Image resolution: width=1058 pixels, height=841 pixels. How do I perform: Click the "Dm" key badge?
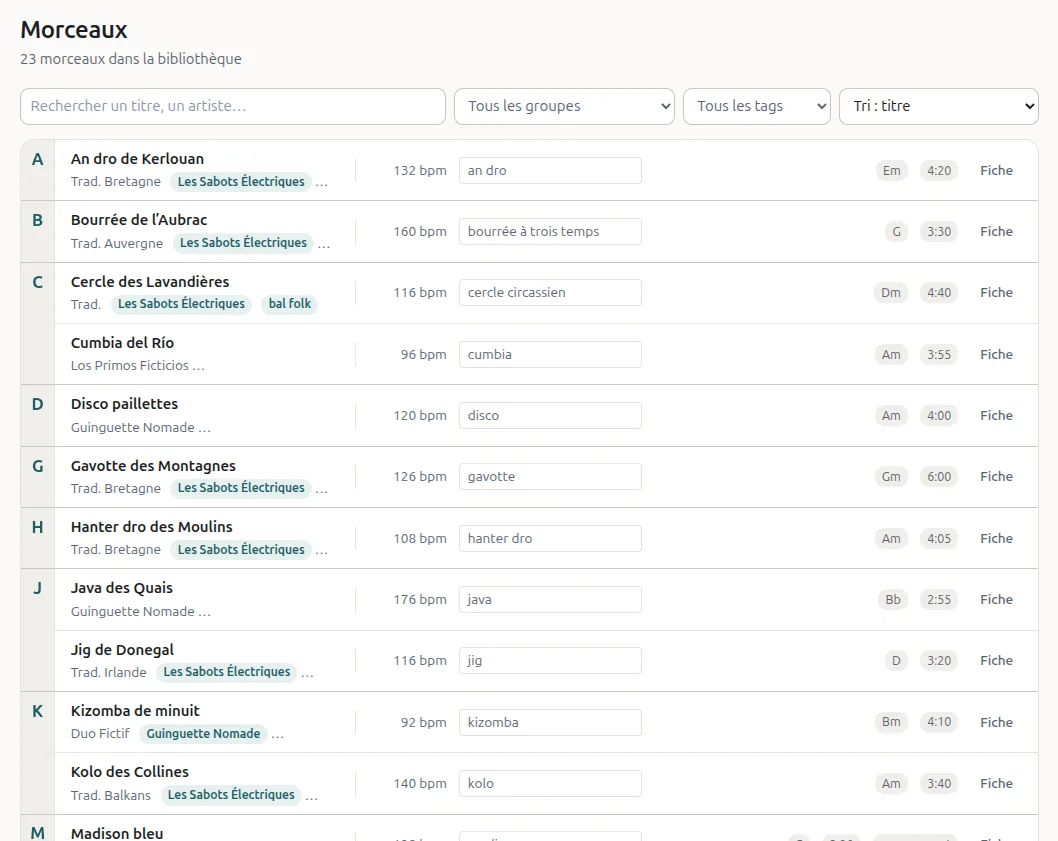891,292
